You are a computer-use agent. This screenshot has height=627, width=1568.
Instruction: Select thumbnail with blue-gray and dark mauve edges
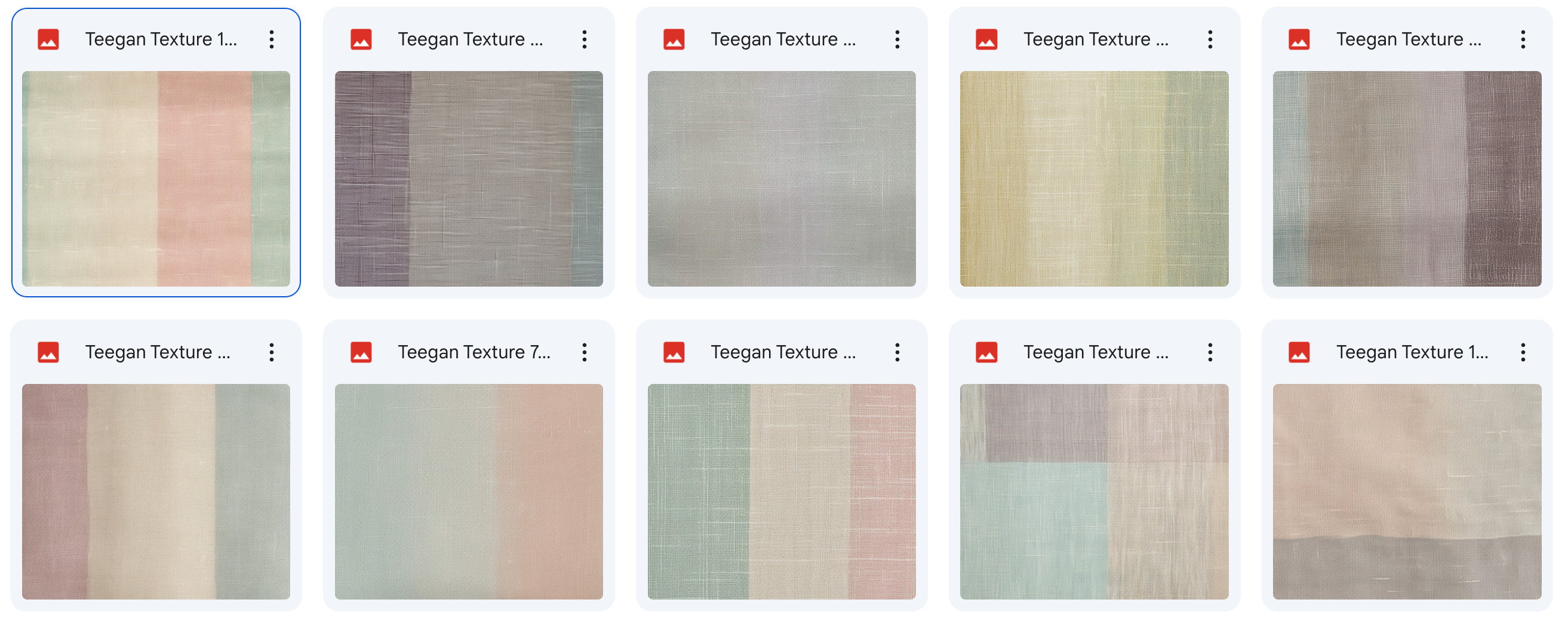pos(1407,179)
